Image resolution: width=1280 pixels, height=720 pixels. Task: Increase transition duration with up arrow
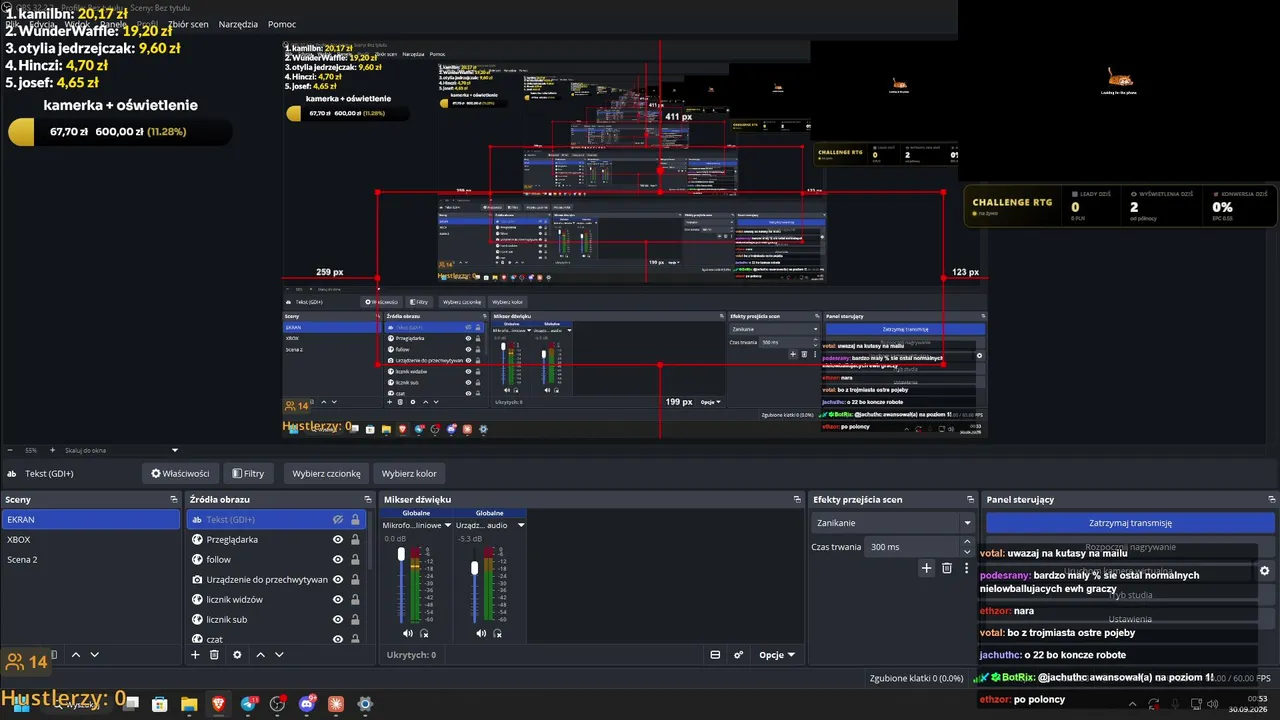click(x=966, y=542)
